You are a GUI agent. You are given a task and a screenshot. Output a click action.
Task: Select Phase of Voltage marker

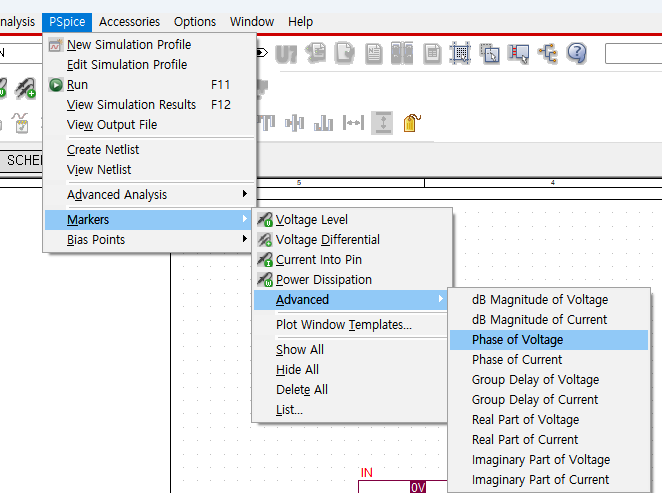tap(549, 340)
